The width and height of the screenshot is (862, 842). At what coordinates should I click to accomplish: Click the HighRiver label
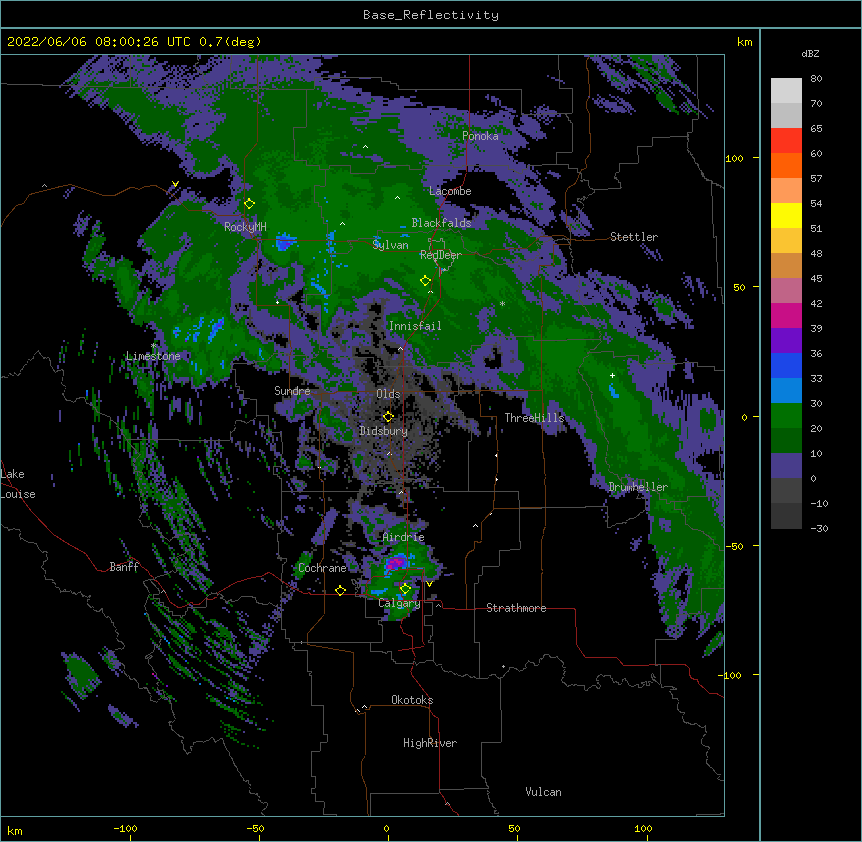(430, 743)
